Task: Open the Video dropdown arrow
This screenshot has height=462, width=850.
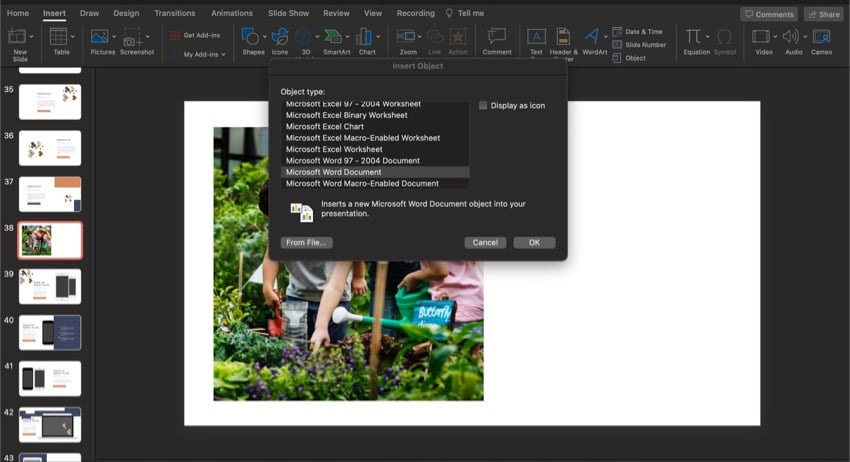Action: [x=776, y=37]
